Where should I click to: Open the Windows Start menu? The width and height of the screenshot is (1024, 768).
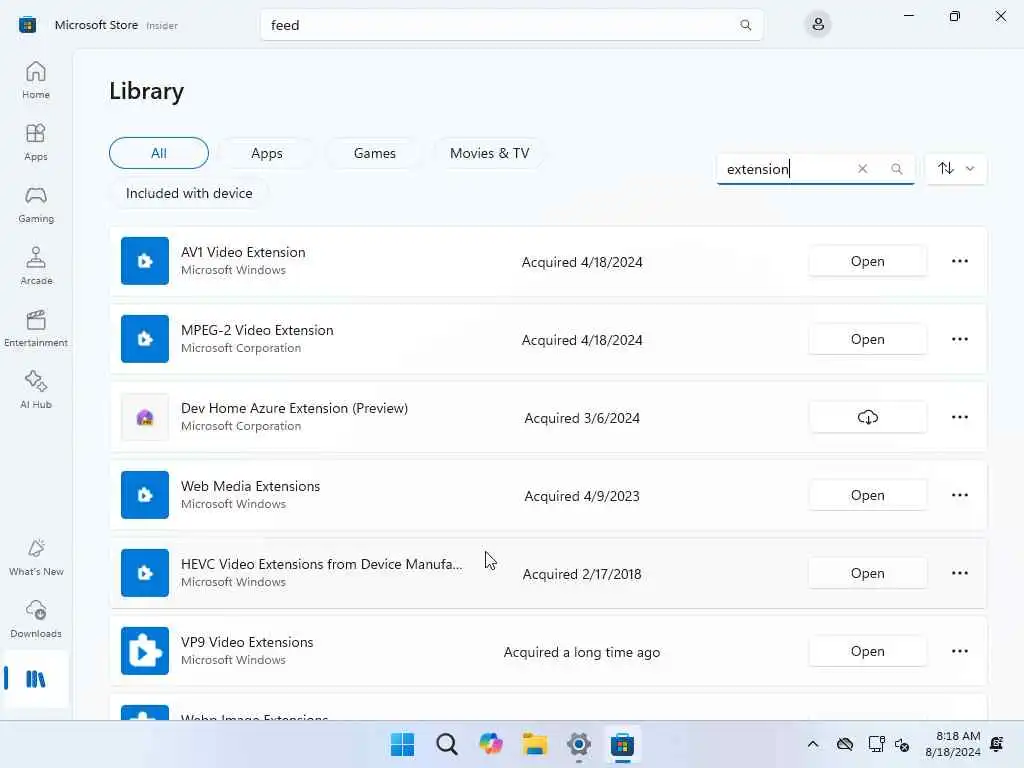pos(402,744)
